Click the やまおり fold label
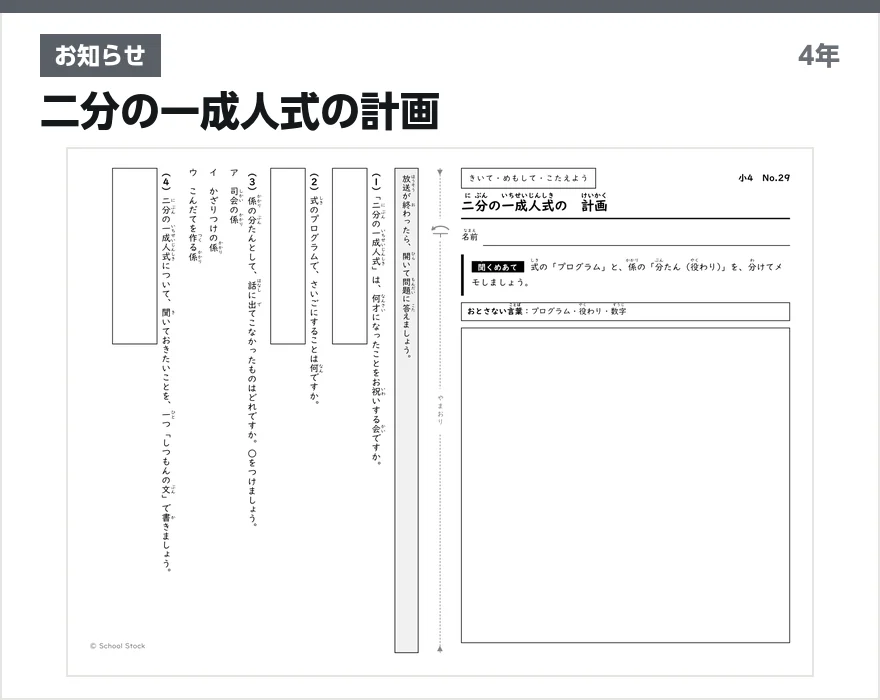Image resolution: width=880 pixels, height=700 pixels. click(441, 409)
